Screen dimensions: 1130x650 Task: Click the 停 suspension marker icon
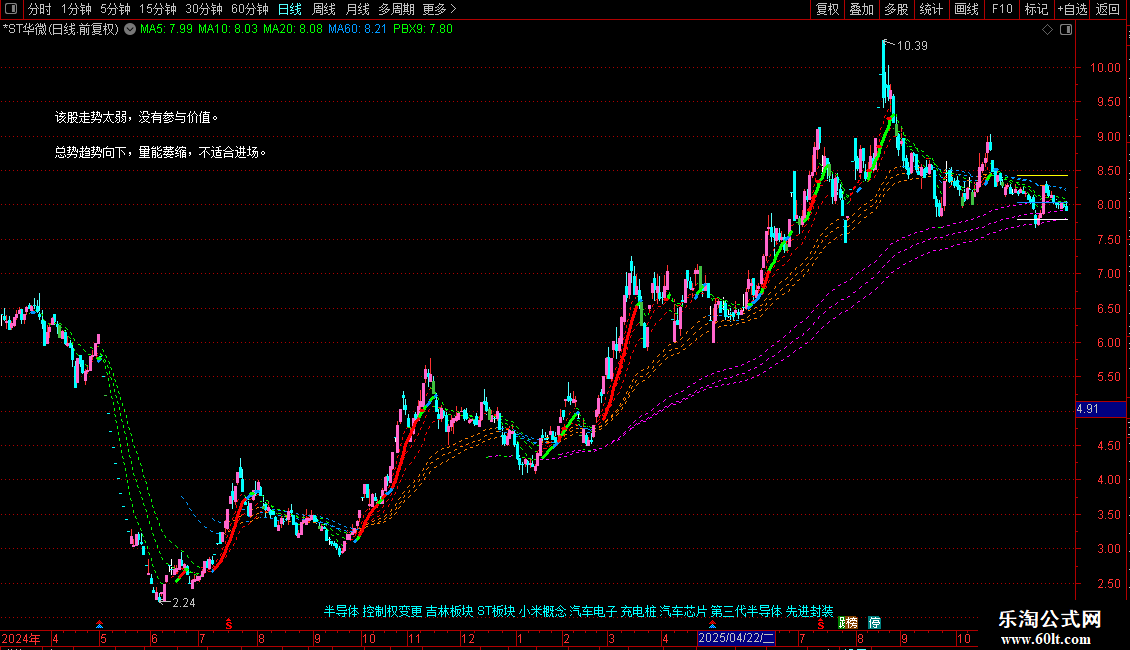click(x=874, y=623)
